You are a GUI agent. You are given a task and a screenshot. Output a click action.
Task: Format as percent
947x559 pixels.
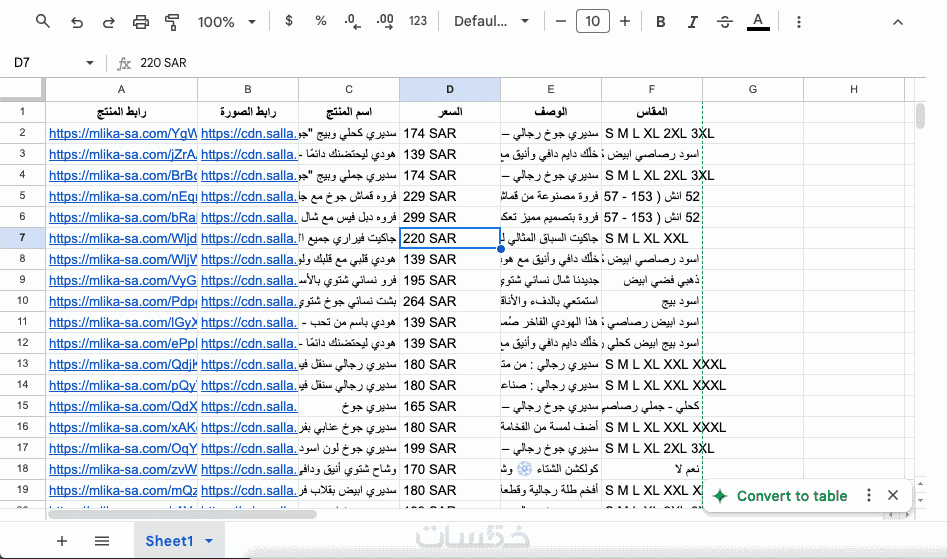pos(321,21)
